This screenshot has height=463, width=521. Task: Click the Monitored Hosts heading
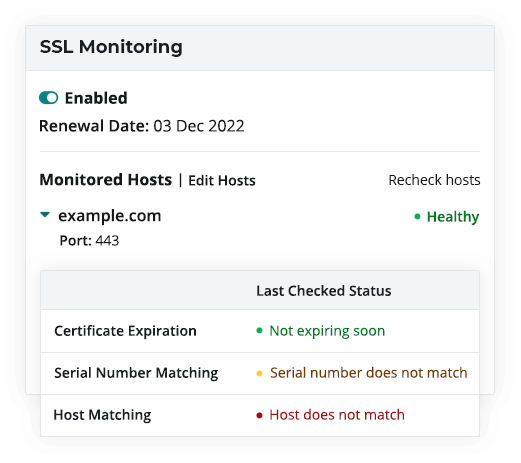[x=106, y=180]
